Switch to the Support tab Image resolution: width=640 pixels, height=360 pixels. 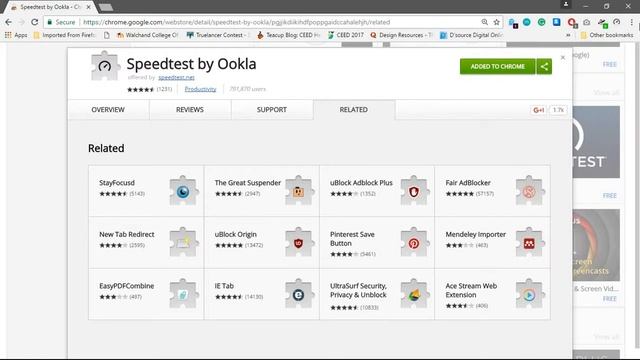pos(272,110)
